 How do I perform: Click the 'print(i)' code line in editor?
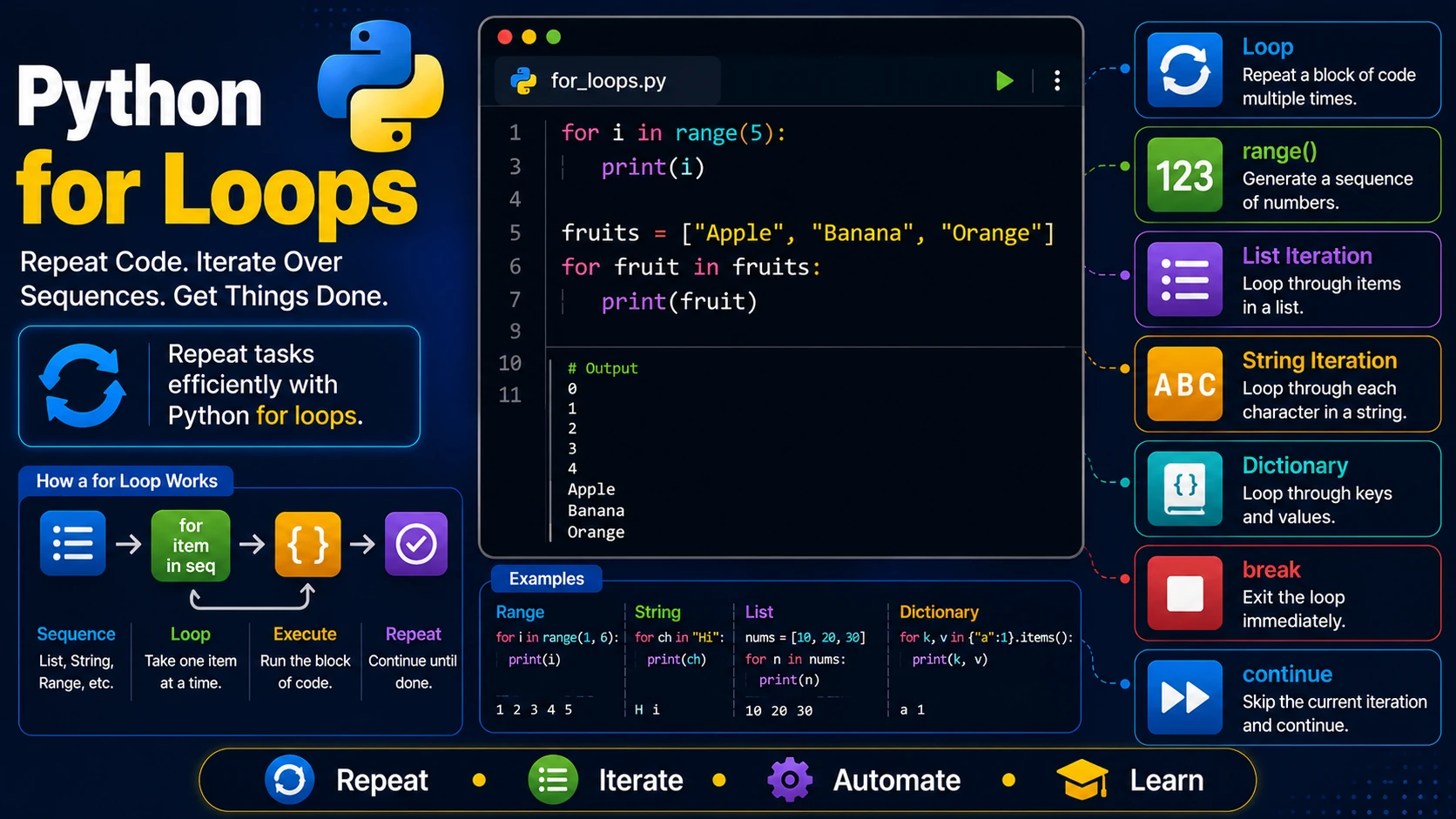coord(652,167)
